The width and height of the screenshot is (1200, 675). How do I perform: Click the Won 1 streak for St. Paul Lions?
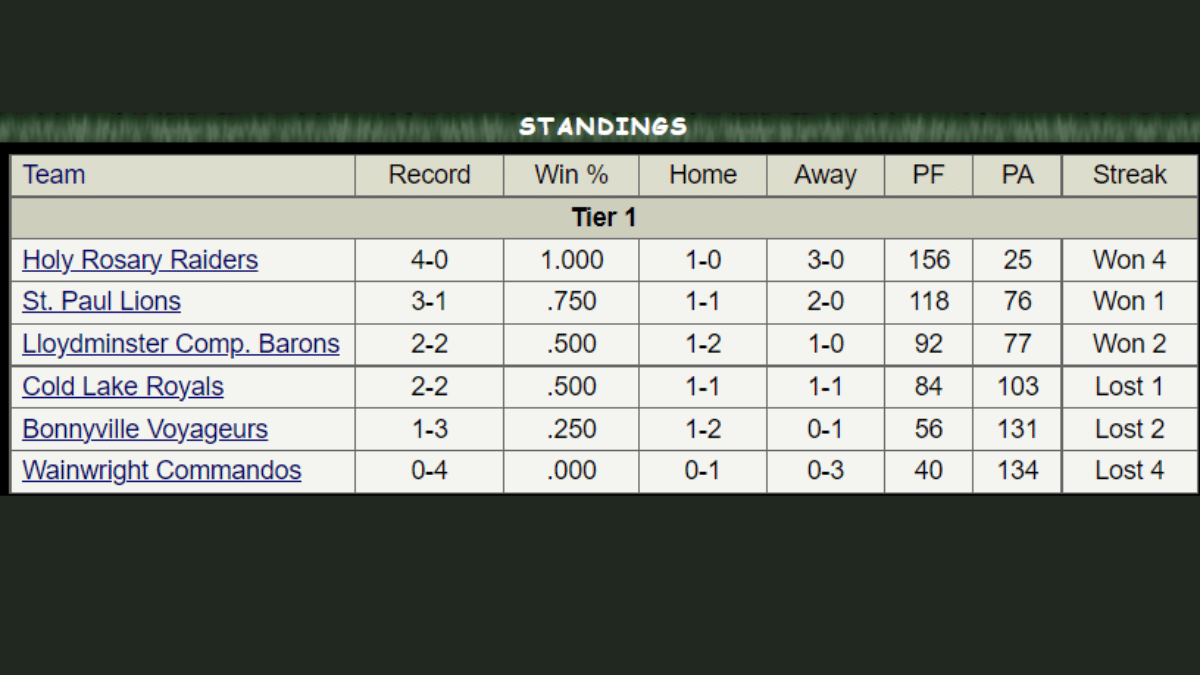(x=1129, y=302)
